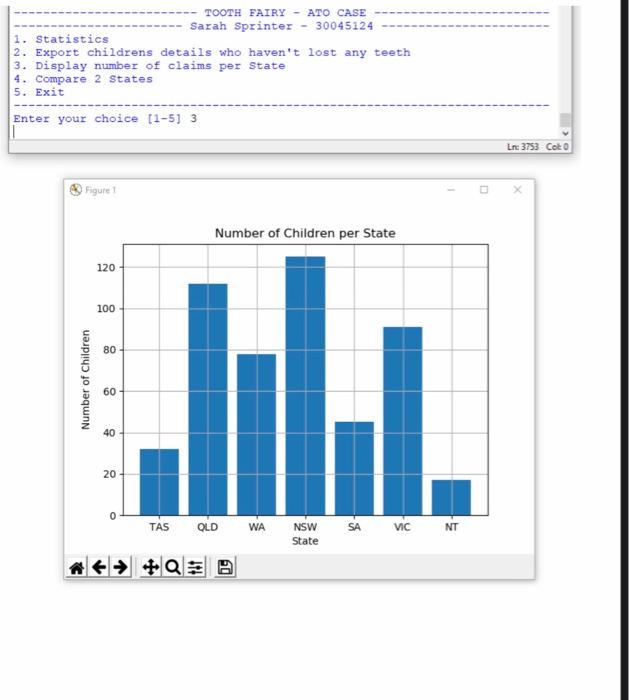Click the 'State' x-axis label
The height and width of the screenshot is (700, 629).
305,541
